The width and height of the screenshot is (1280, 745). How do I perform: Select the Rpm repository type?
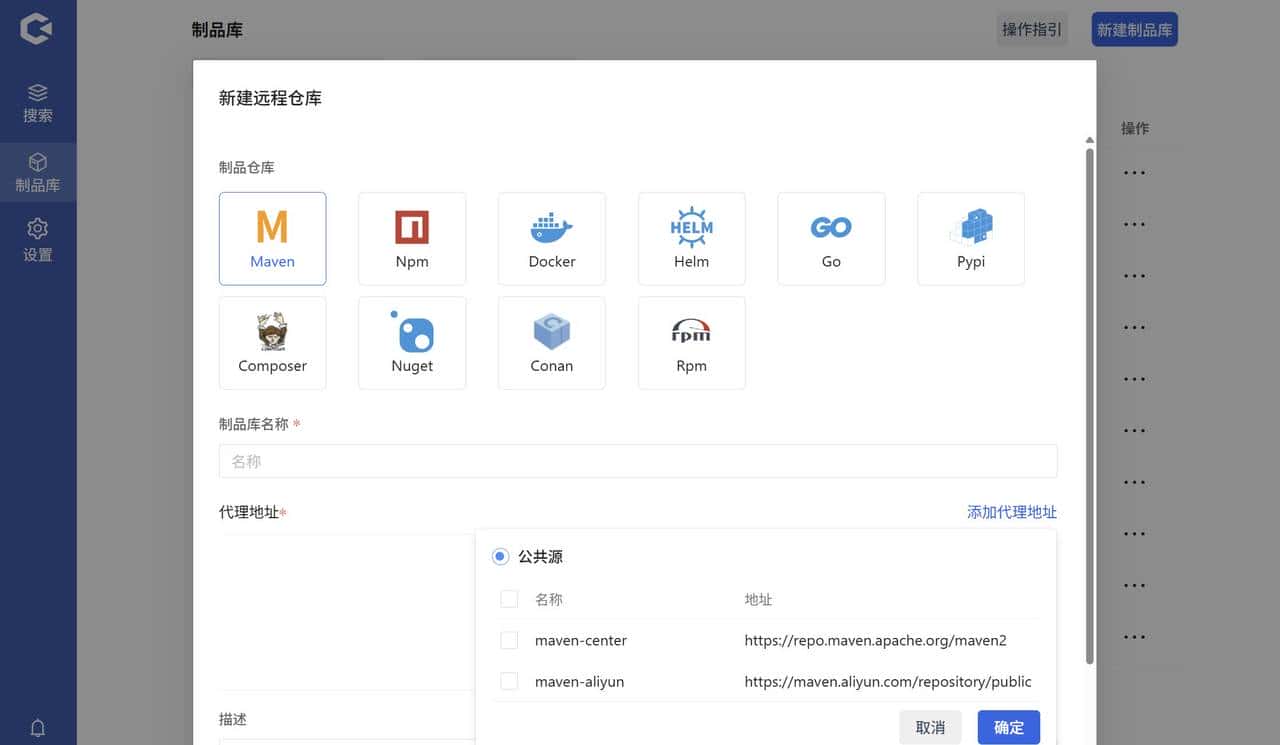tap(691, 342)
